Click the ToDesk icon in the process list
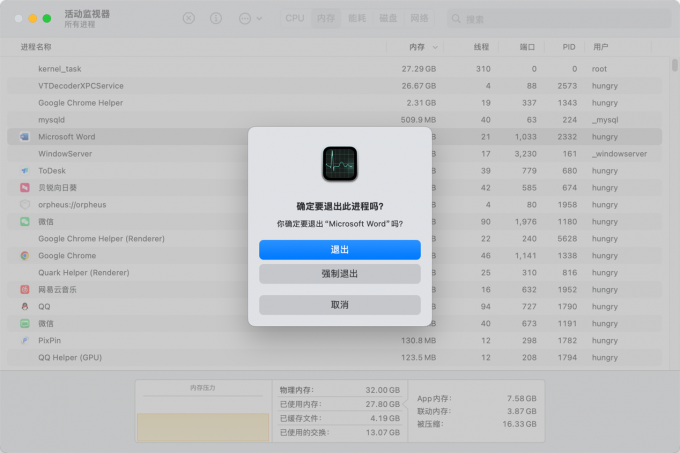The image size is (680, 453). pyautogui.click(x=24, y=171)
